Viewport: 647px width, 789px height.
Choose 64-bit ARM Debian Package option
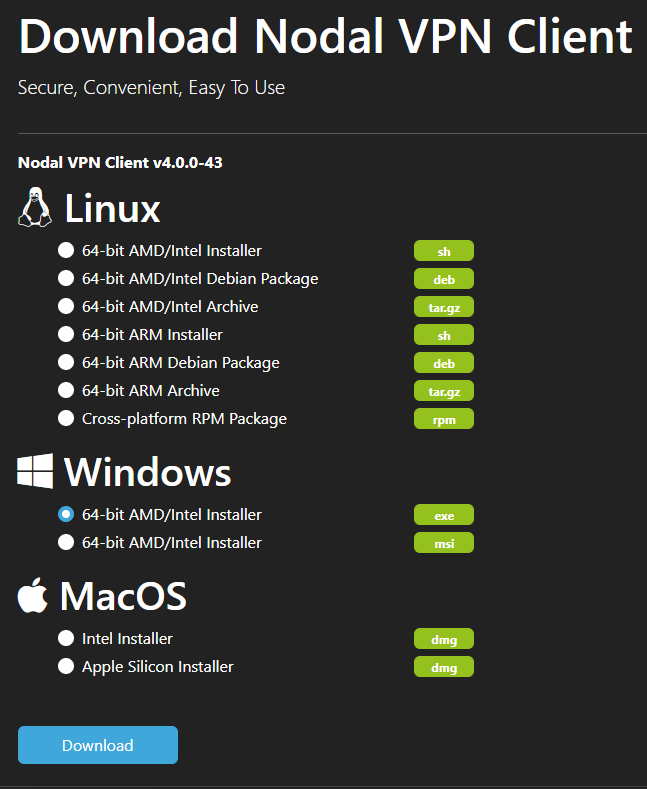click(x=66, y=362)
